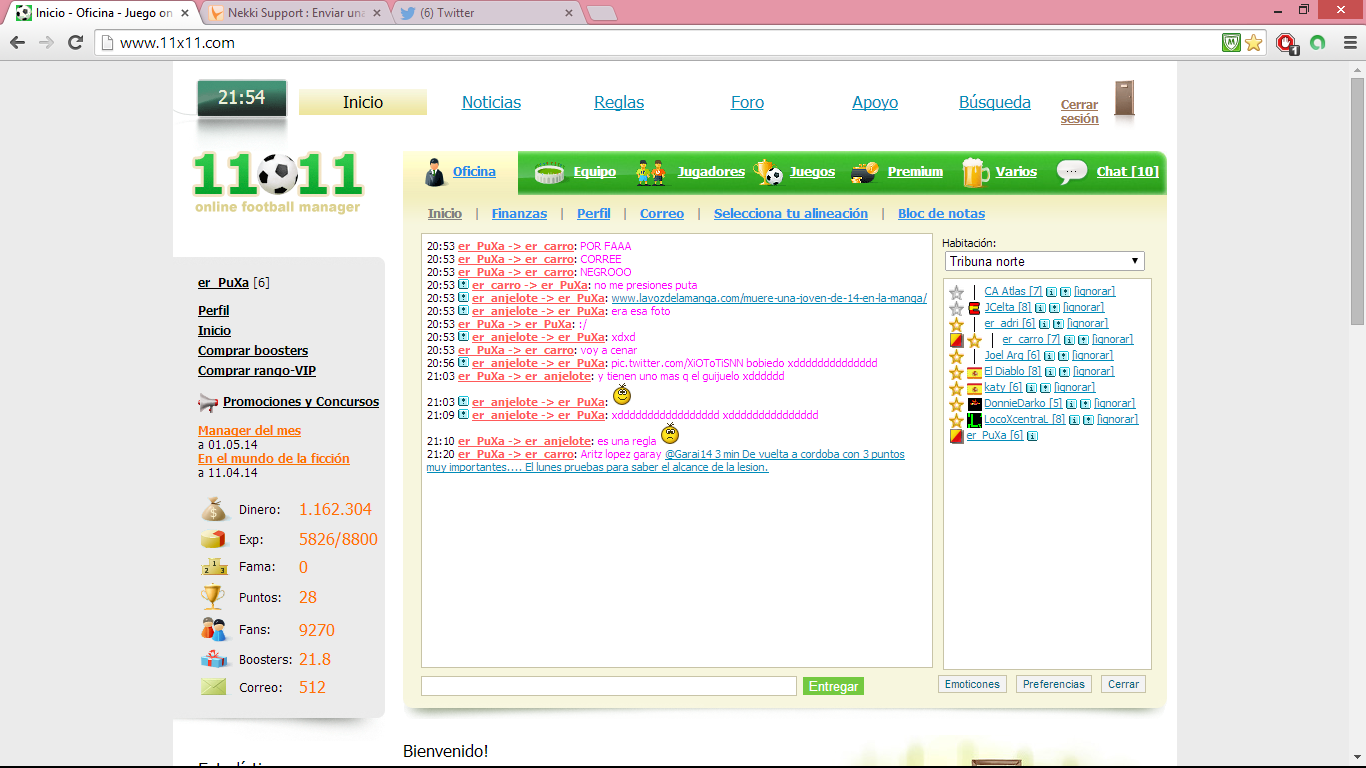This screenshot has height=768, width=1366.
Task: Open the lavozdelamanga.com link in chat
Action: pos(768,298)
